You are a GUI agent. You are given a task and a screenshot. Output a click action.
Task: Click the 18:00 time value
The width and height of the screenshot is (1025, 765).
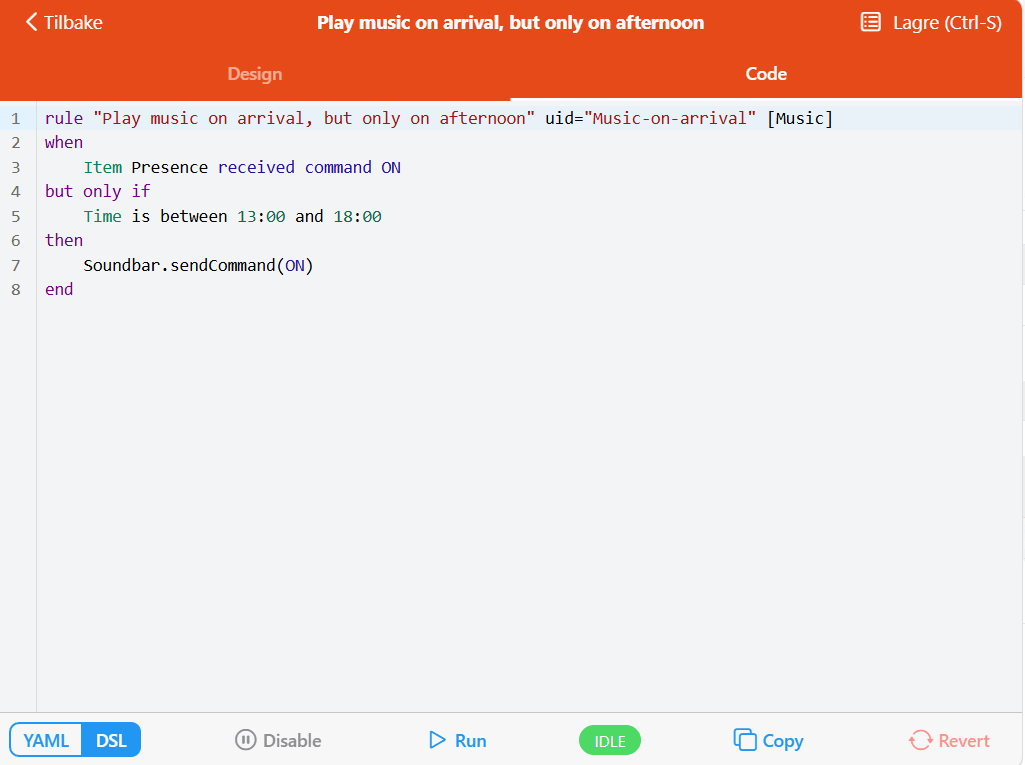(x=358, y=216)
